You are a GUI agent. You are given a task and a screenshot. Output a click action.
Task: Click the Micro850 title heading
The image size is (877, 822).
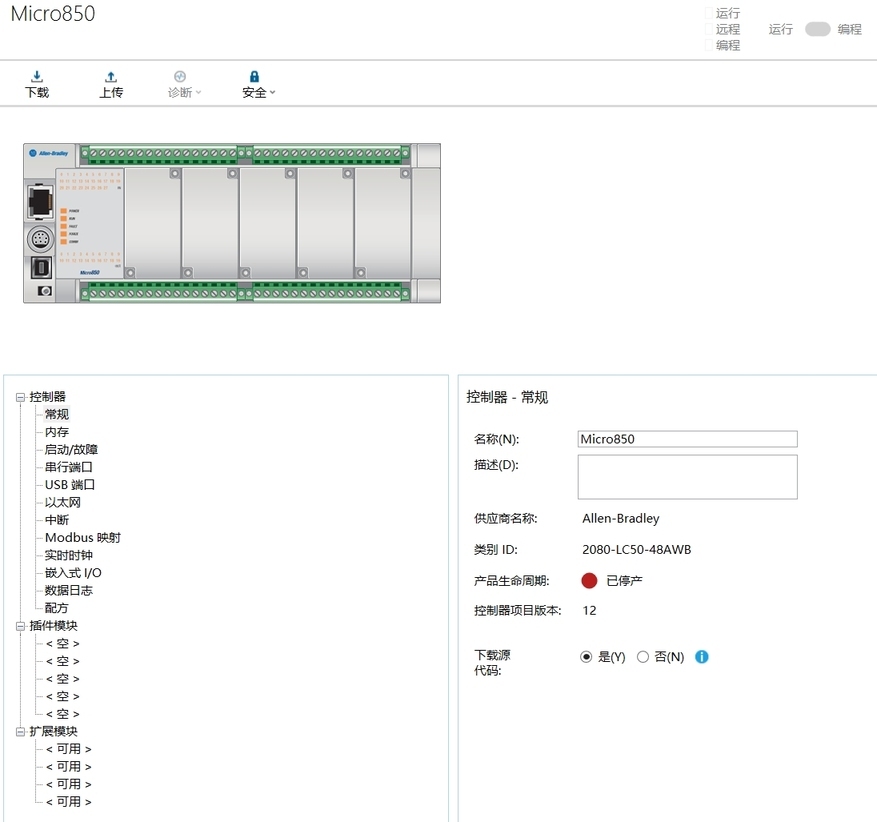coord(53,14)
